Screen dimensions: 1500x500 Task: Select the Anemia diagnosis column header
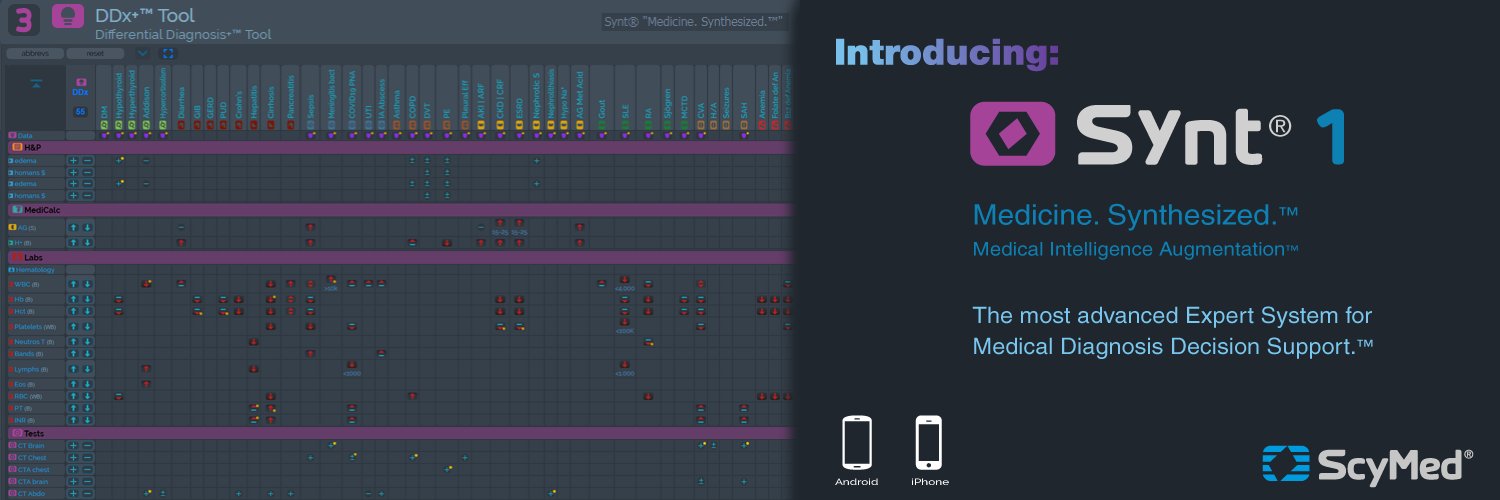(x=762, y=98)
